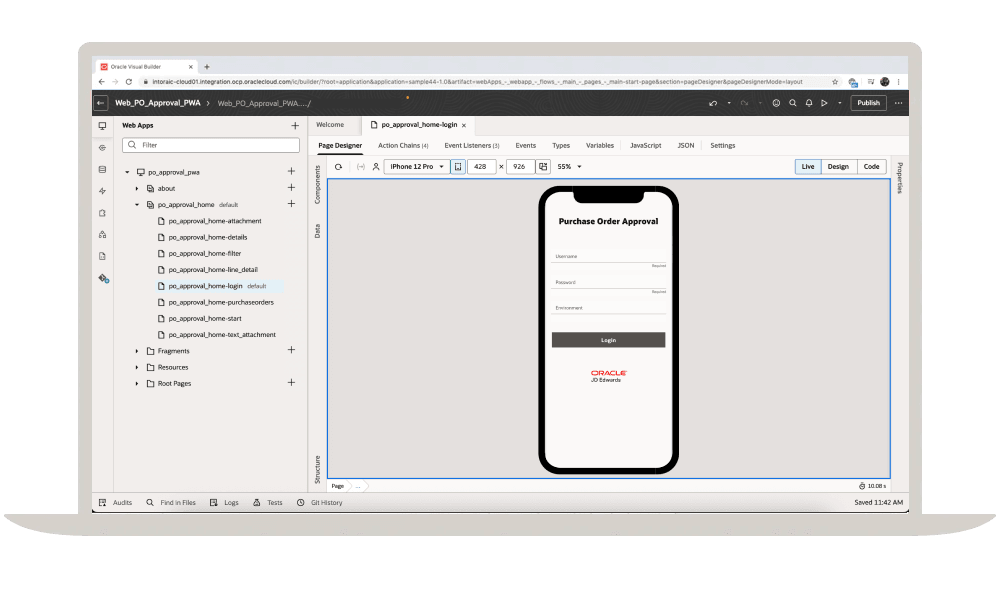The image size is (1000, 600).
Task: Click the Username field in preview
Action: pyautogui.click(x=608, y=256)
